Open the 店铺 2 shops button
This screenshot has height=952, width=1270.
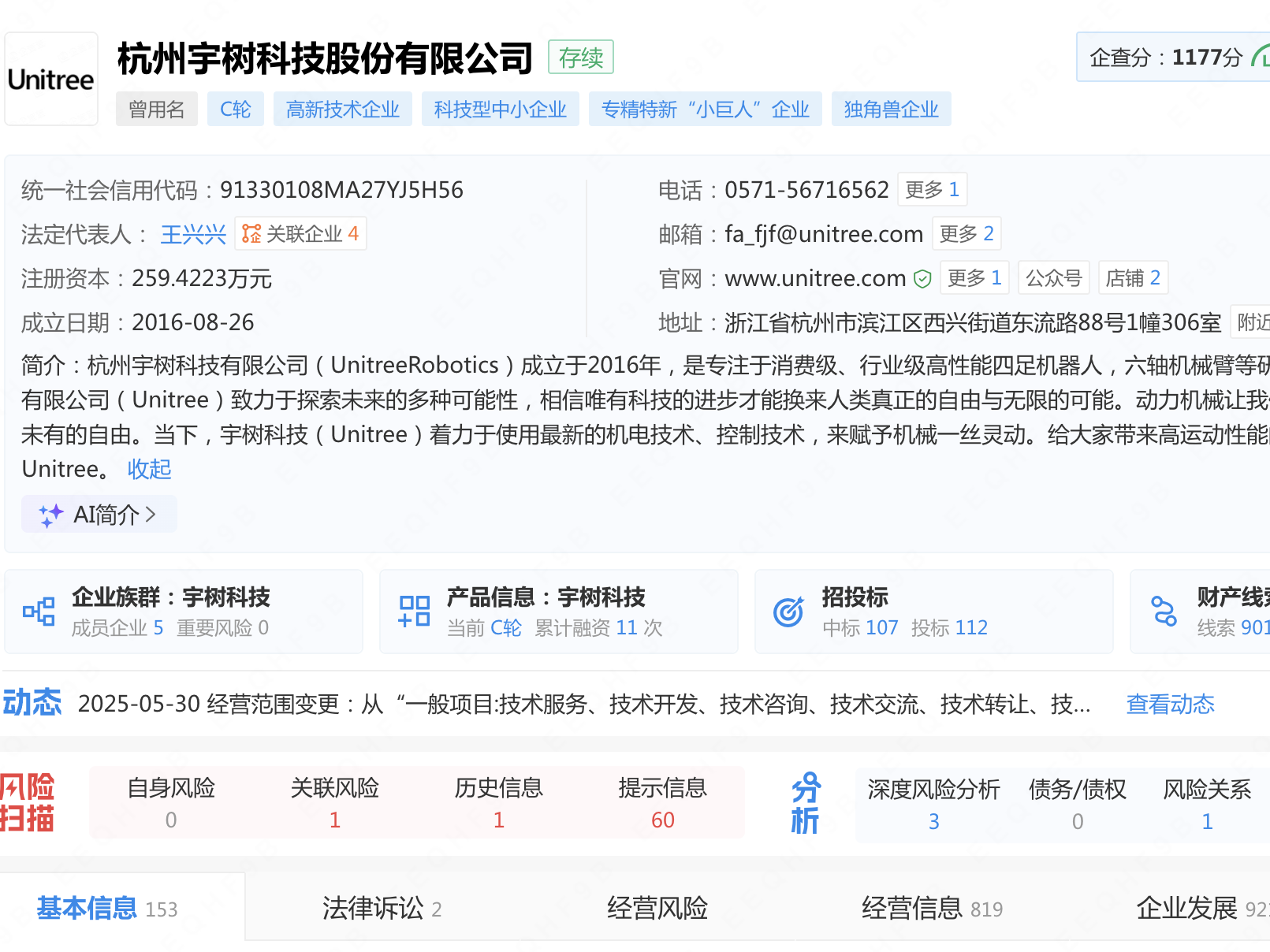1133,277
